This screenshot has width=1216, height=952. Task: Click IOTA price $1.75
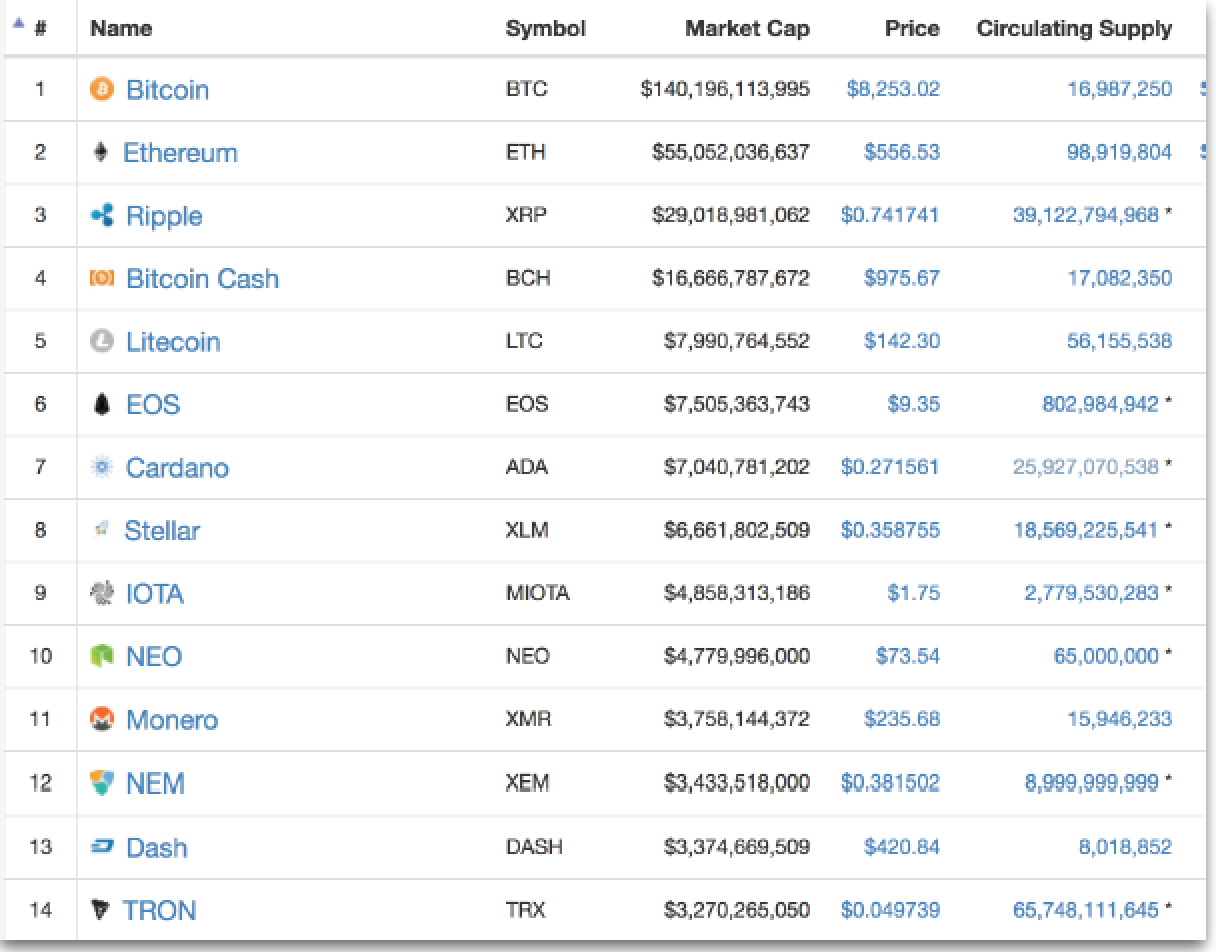(x=914, y=593)
